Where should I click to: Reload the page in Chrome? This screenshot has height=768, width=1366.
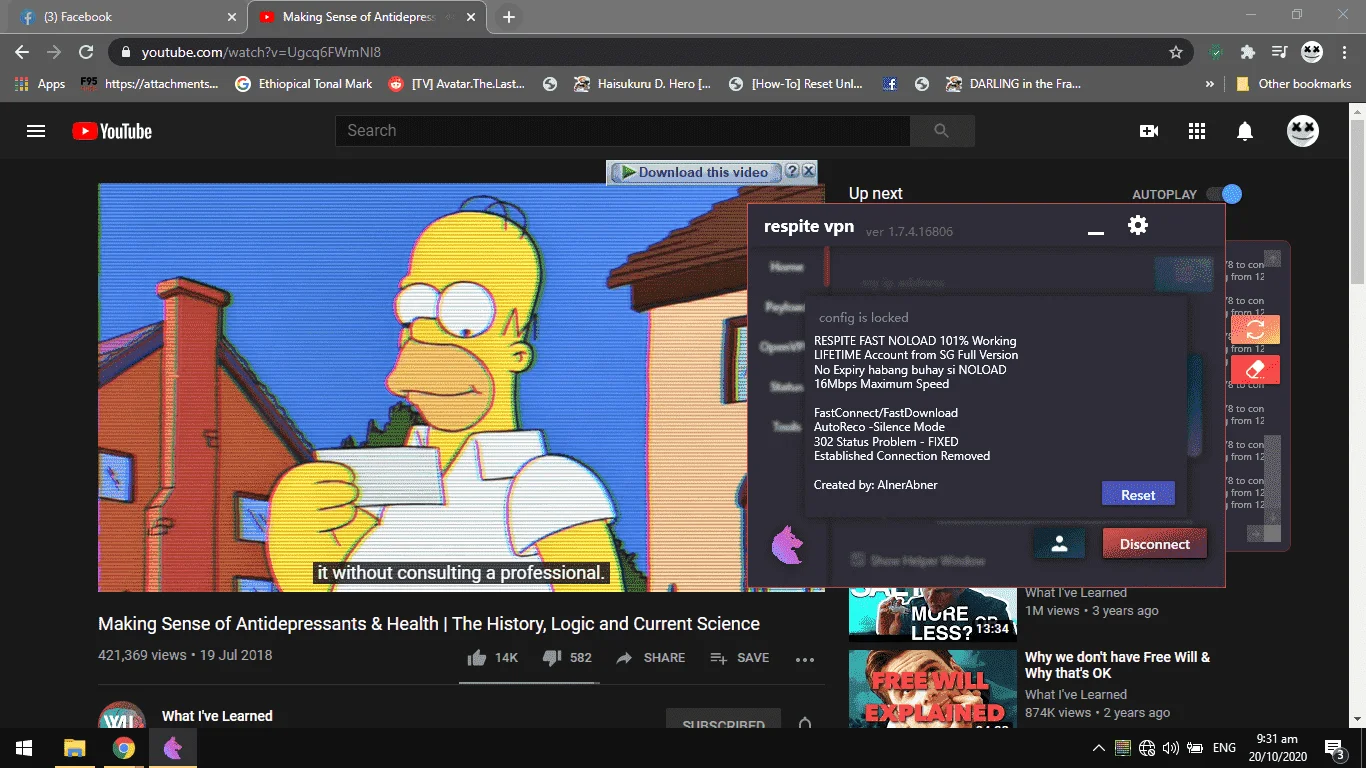[x=86, y=52]
